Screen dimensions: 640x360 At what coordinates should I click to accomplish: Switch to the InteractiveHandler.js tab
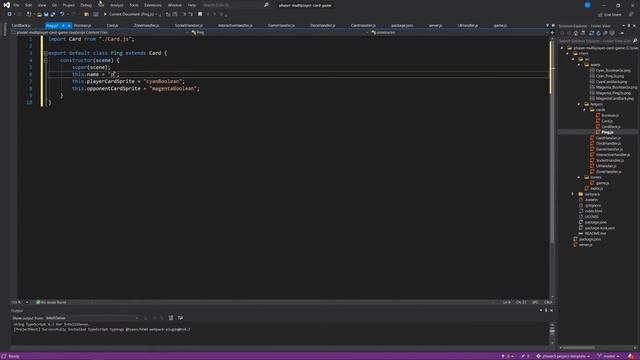tap(235, 25)
